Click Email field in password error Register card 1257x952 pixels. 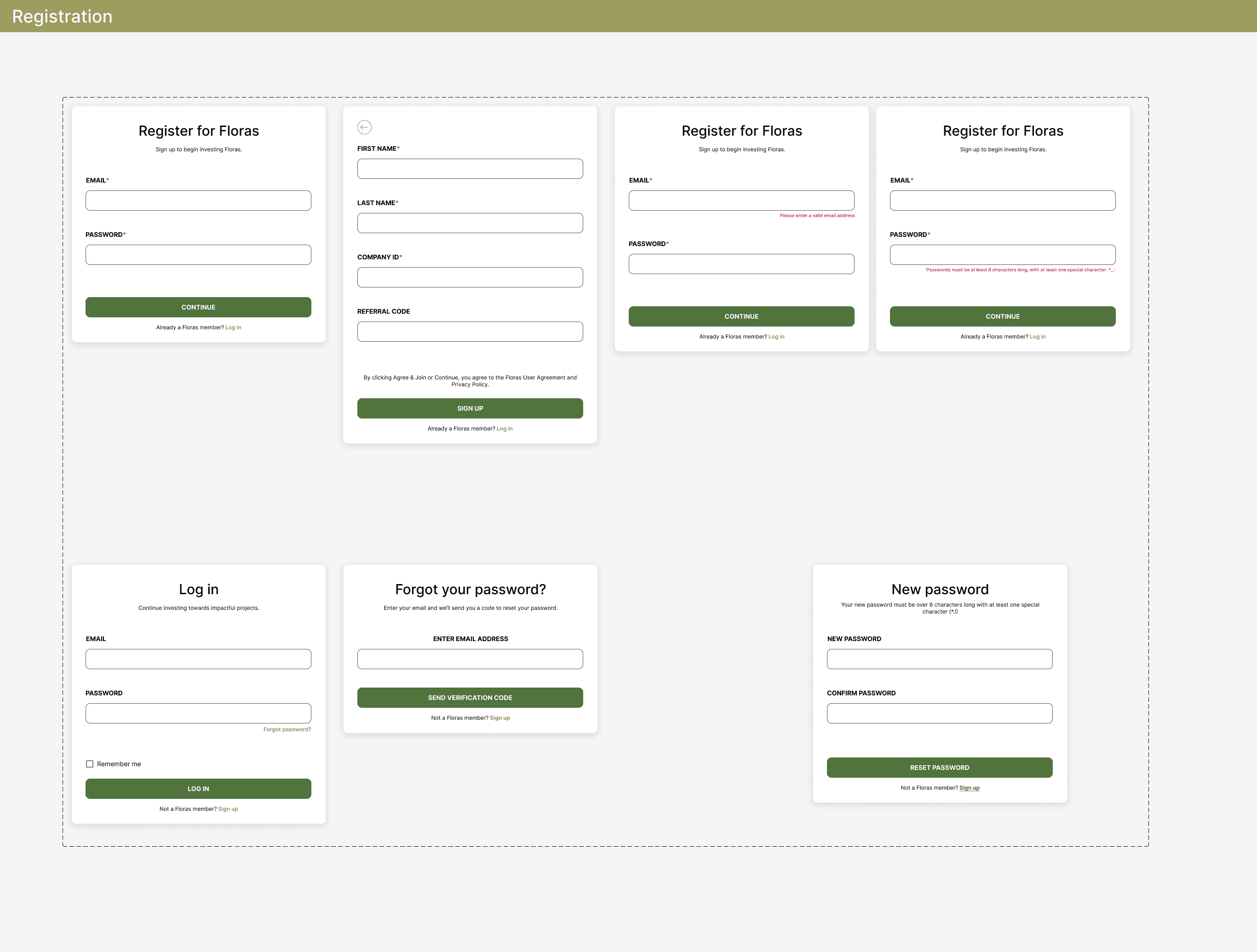click(x=1003, y=201)
